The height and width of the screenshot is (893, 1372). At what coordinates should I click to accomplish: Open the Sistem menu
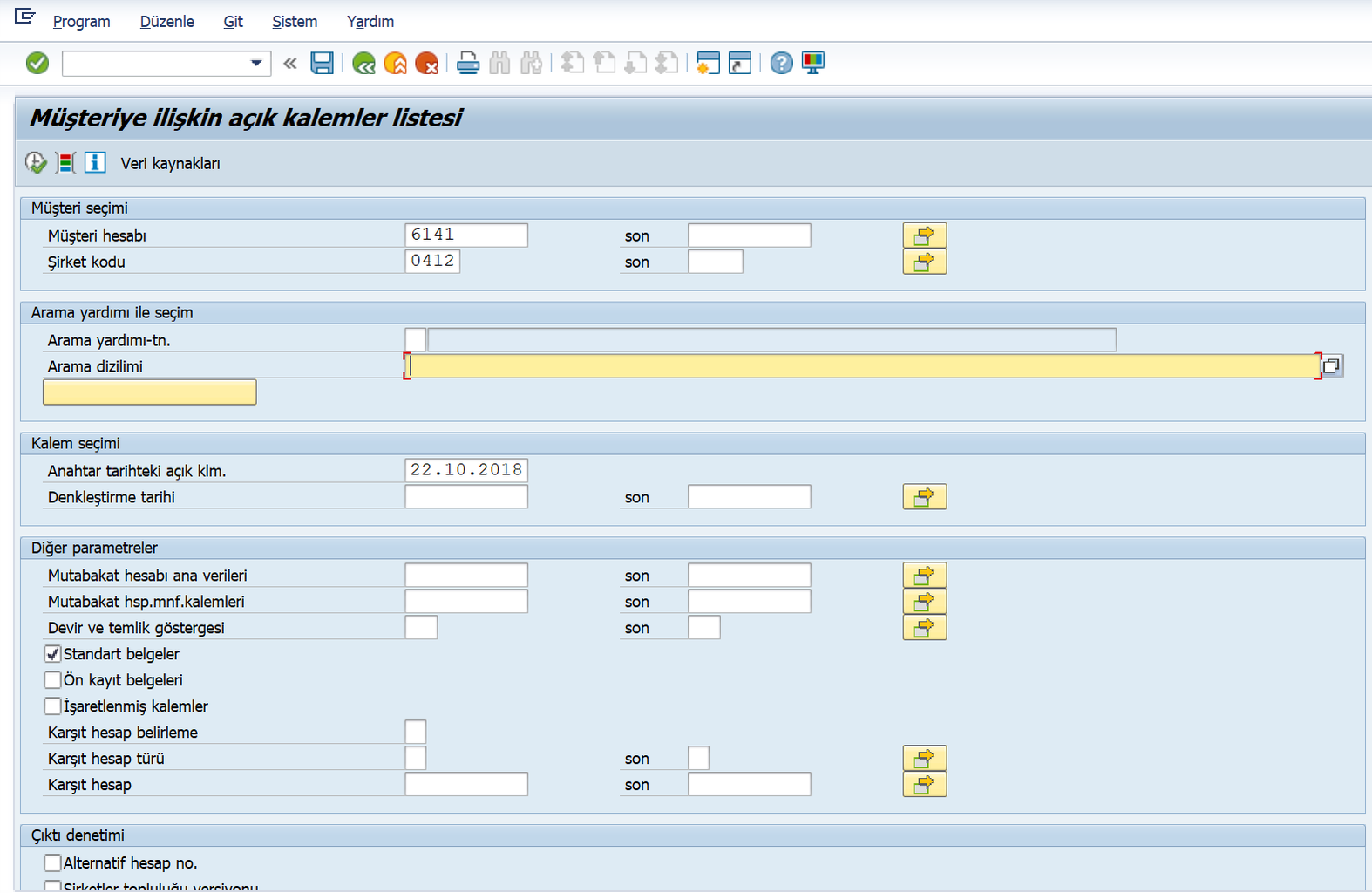tap(295, 21)
